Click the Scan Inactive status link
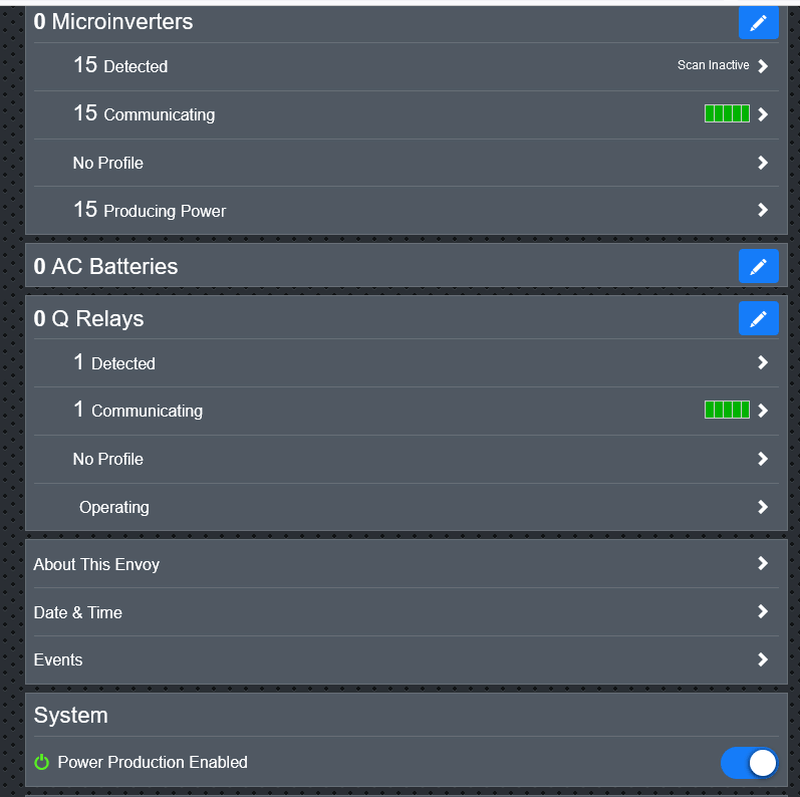The width and height of the screenshot is (800, 797). [713, 66]
